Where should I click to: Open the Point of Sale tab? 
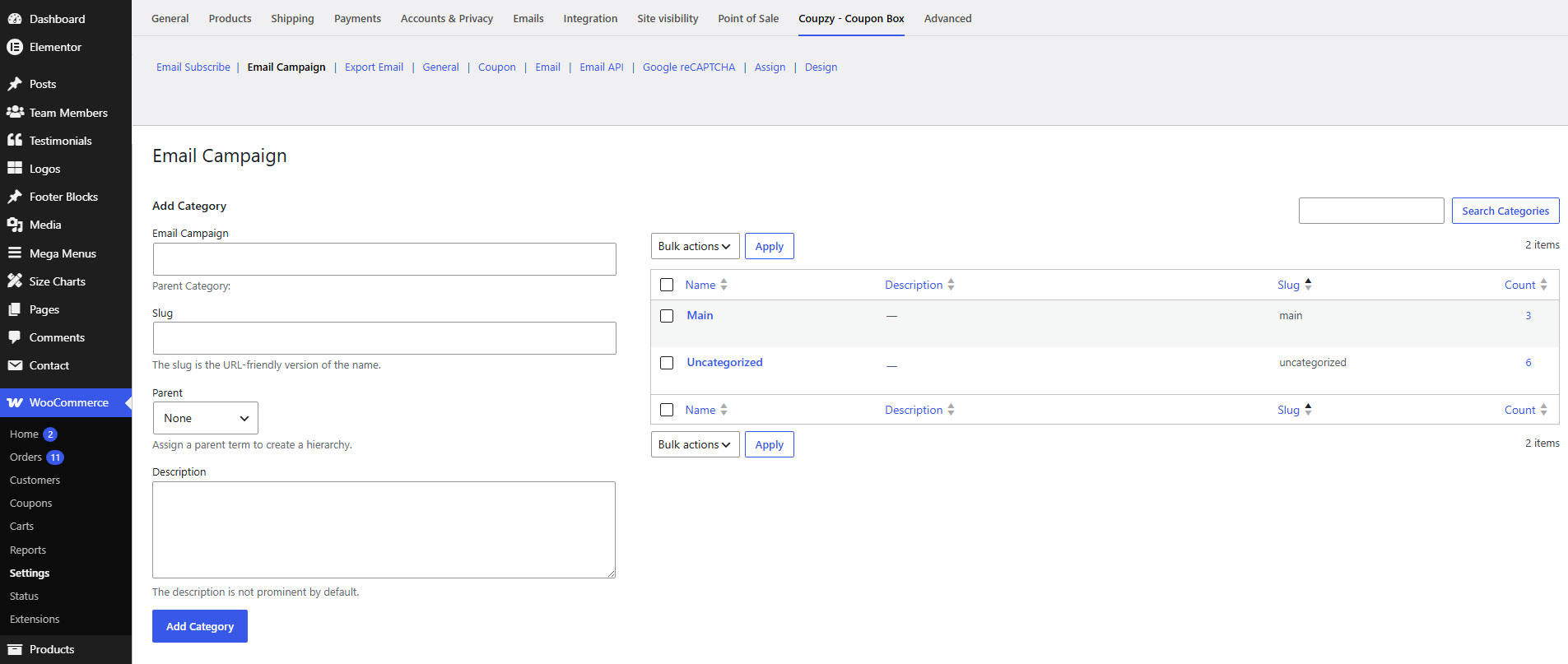click(x=748, y=18)
